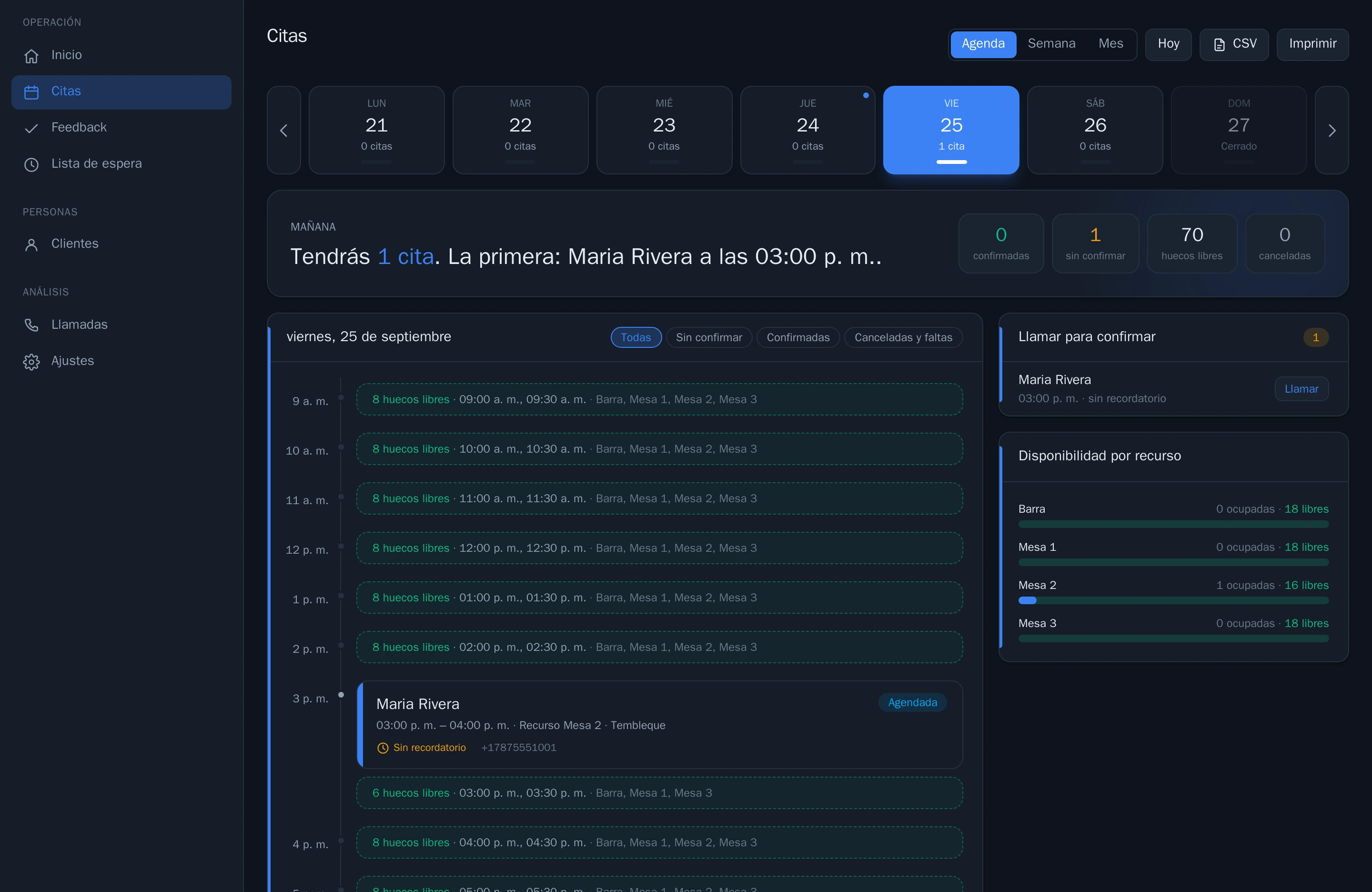Click the 1 cita link in summary

coord(405,256)
